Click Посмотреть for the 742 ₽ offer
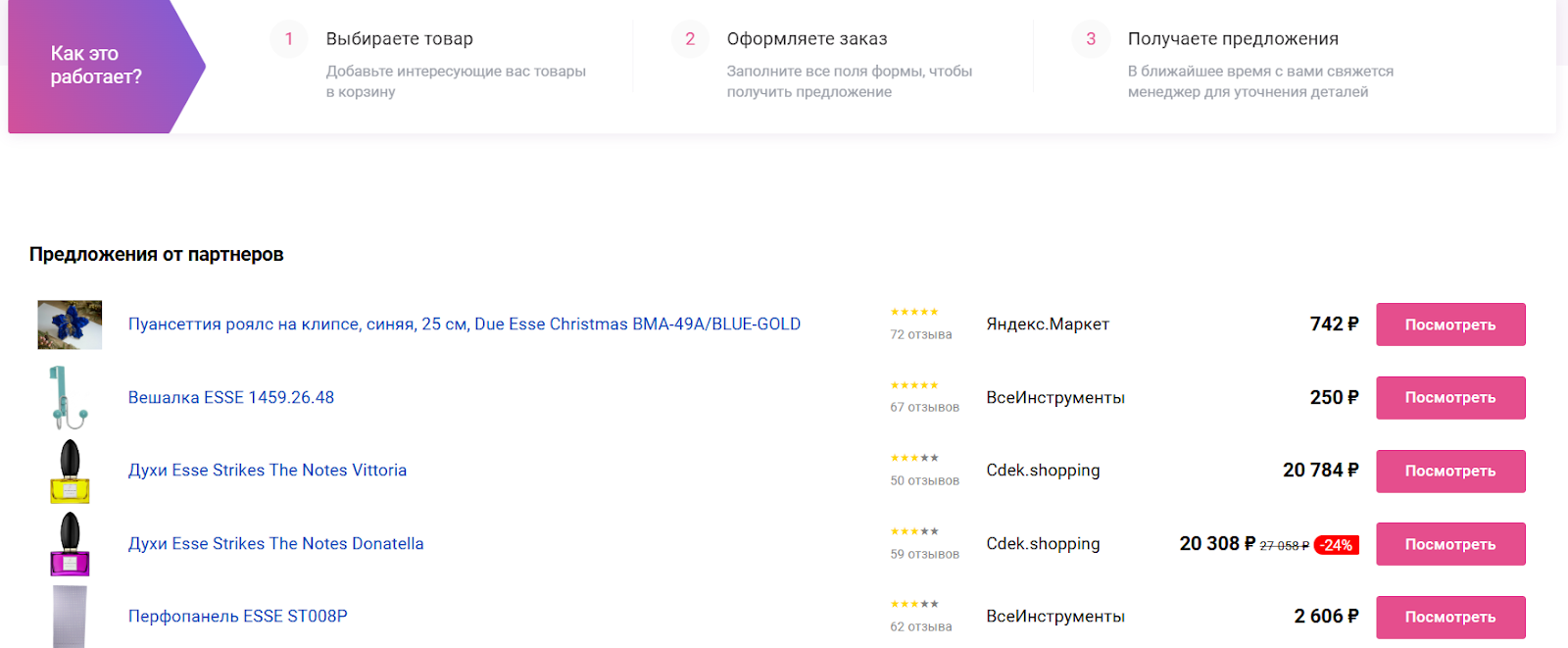Image resolution: width=1568 pixels, height=648 pixels. [1450, 324]
